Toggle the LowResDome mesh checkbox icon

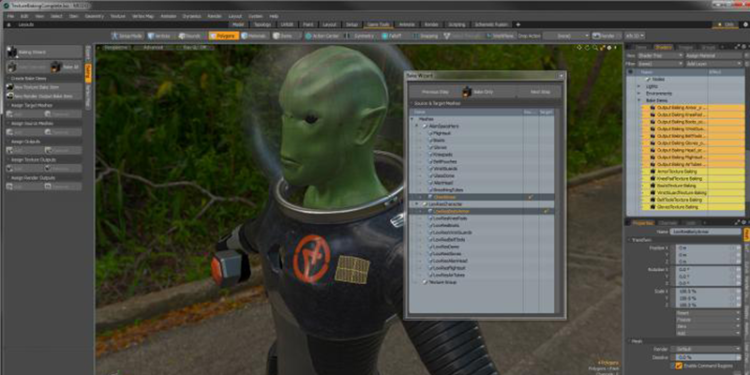(x=430, y=246)
